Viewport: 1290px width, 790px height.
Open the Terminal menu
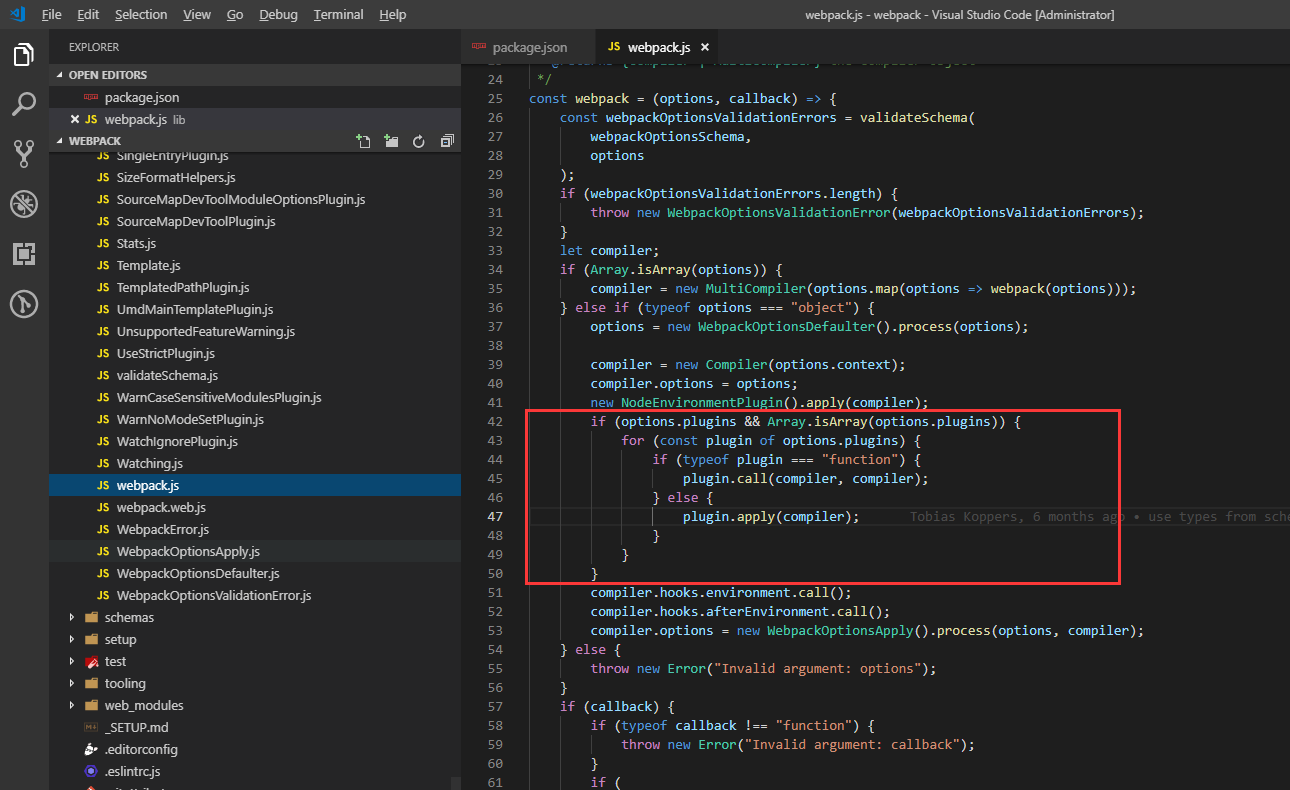pos(338,15)
